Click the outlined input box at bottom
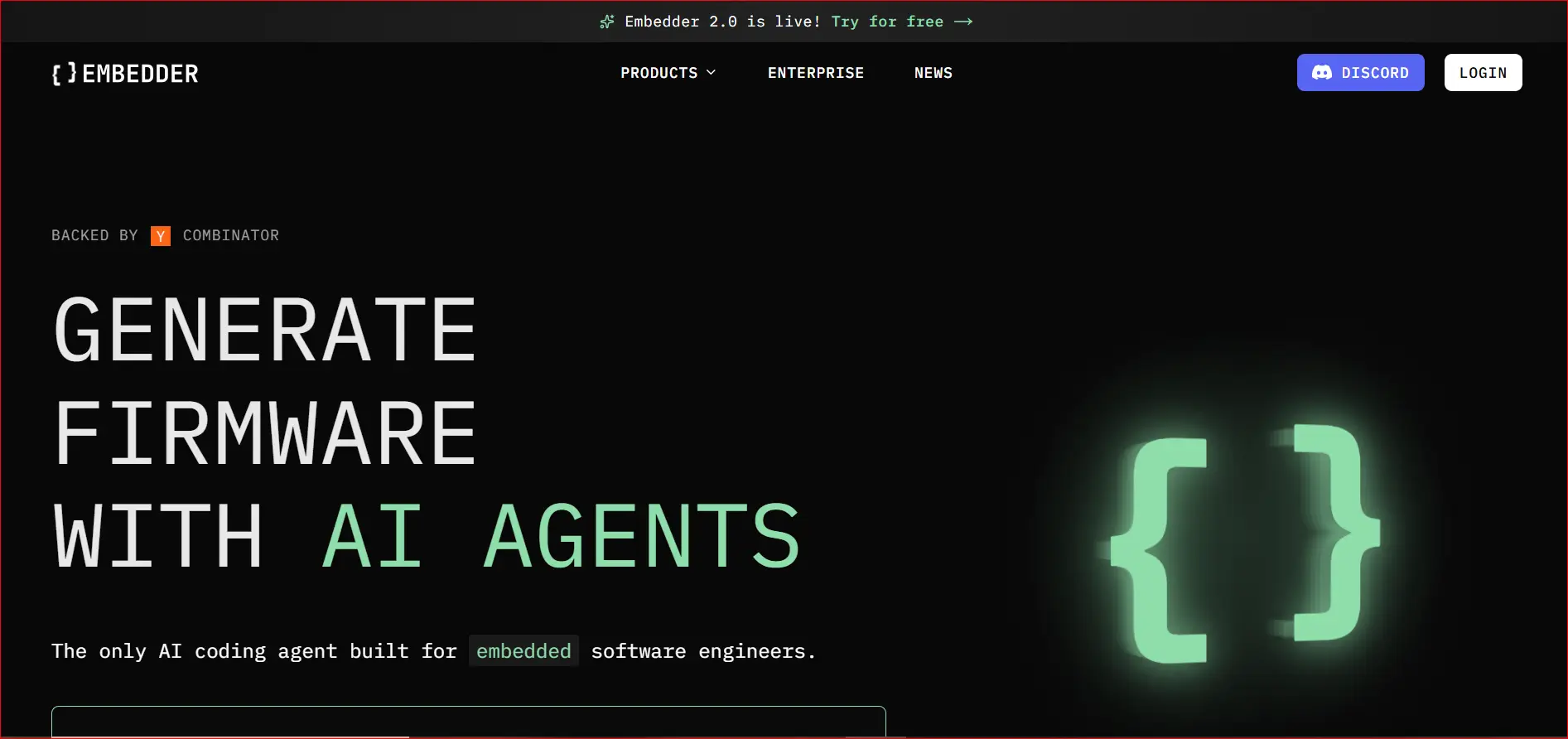 [x=469, y=722]
